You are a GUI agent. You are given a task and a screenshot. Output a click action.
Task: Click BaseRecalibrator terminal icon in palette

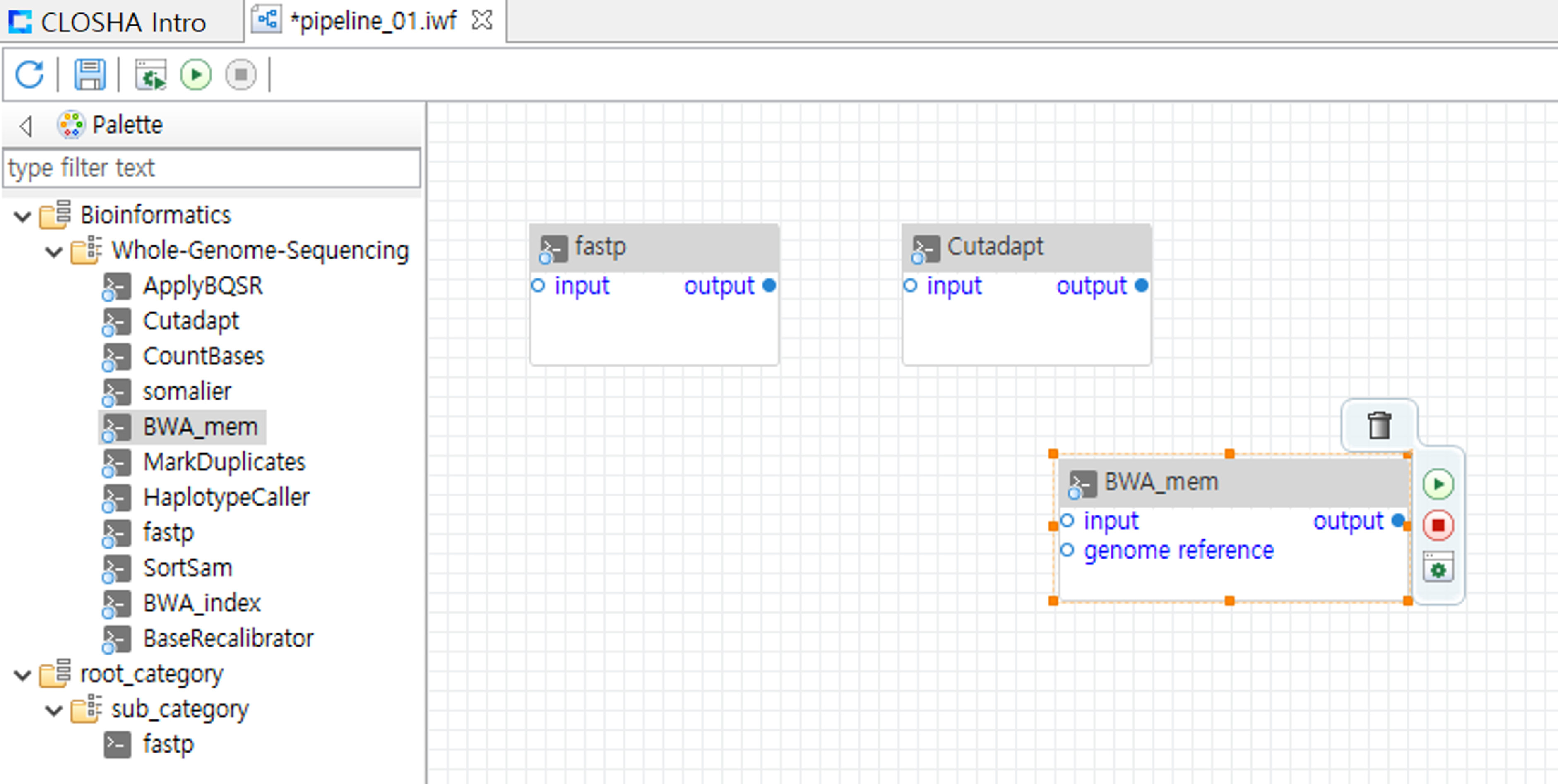point(116,640)
